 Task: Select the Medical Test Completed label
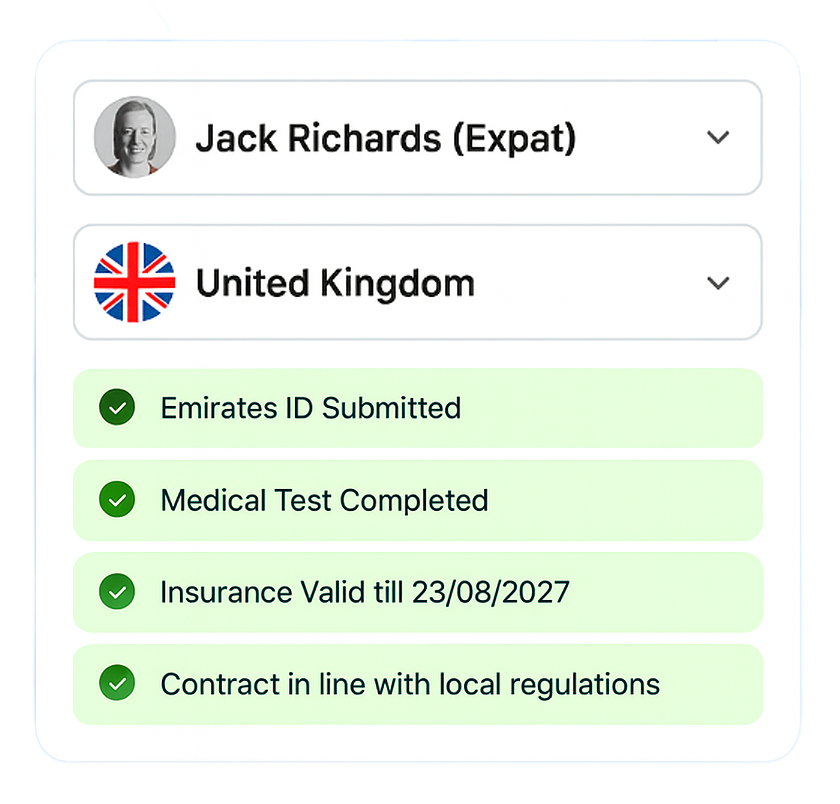324,500
